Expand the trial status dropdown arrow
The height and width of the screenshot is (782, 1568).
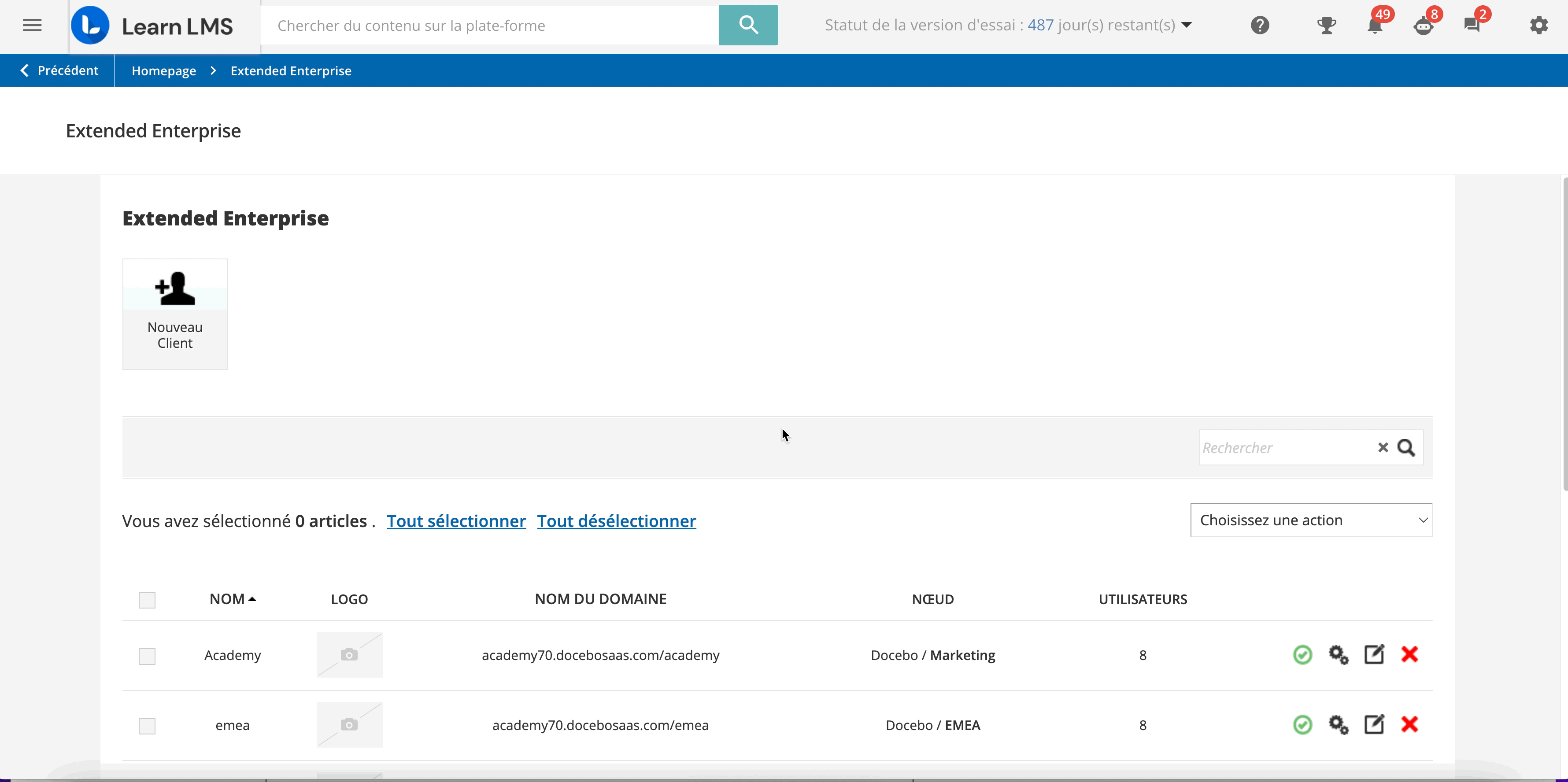[1186, 26]
